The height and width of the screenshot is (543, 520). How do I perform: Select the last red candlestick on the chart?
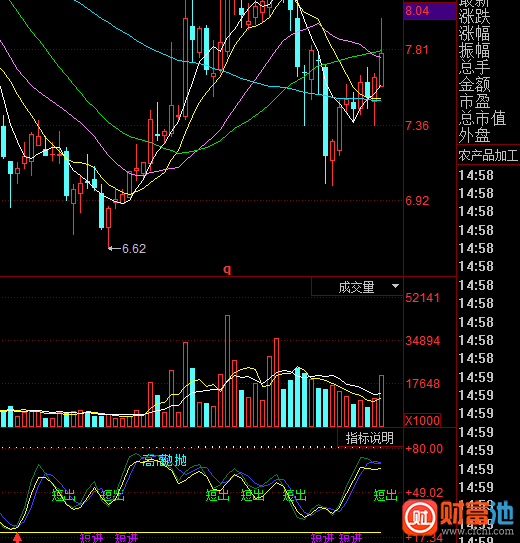pos(382,70)
